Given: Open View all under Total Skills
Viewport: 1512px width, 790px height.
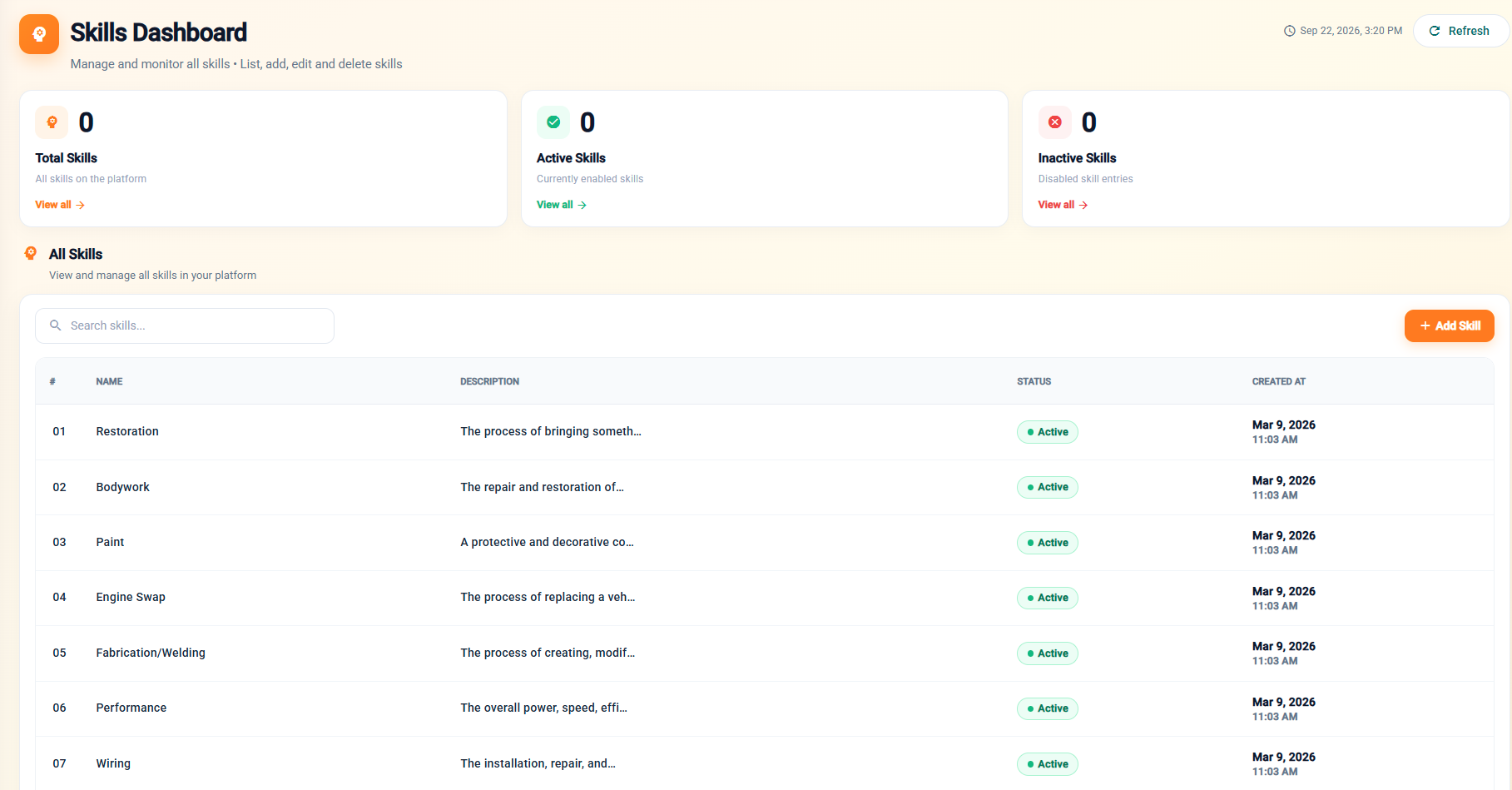Looking at the screenshot, I should point(60,205).
